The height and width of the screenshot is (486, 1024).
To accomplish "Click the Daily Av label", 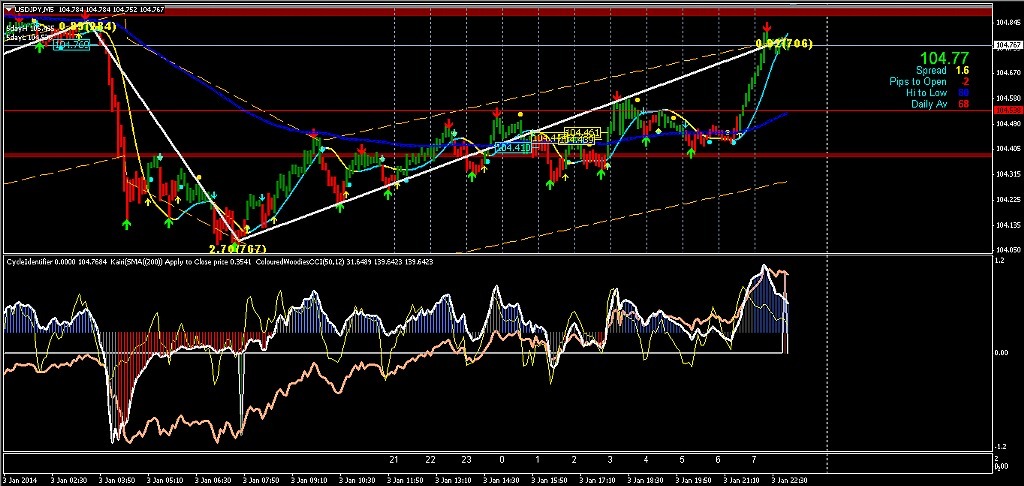I will click(x=929, y=105).
